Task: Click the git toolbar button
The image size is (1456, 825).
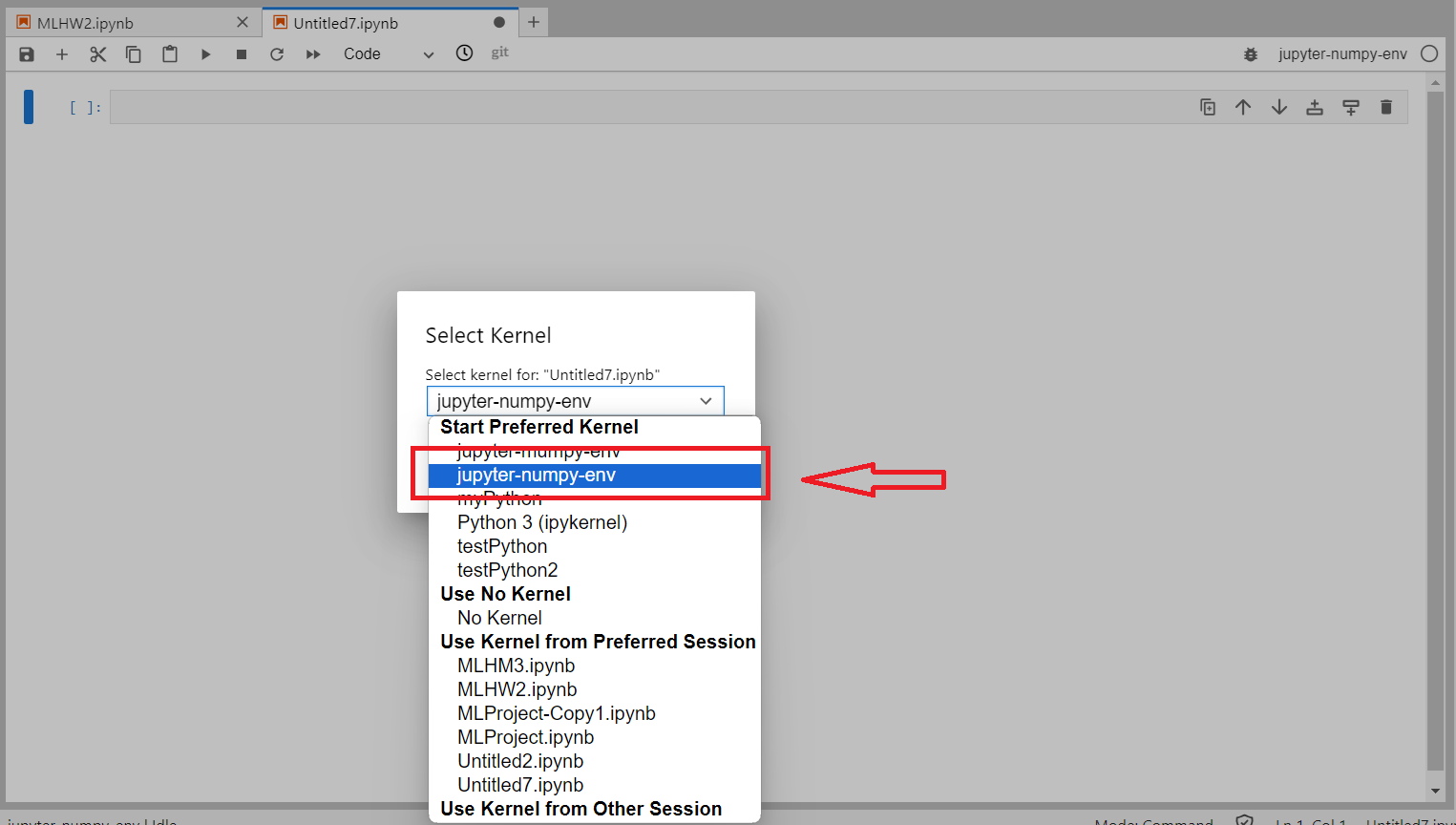Action: tap(500, 53)
